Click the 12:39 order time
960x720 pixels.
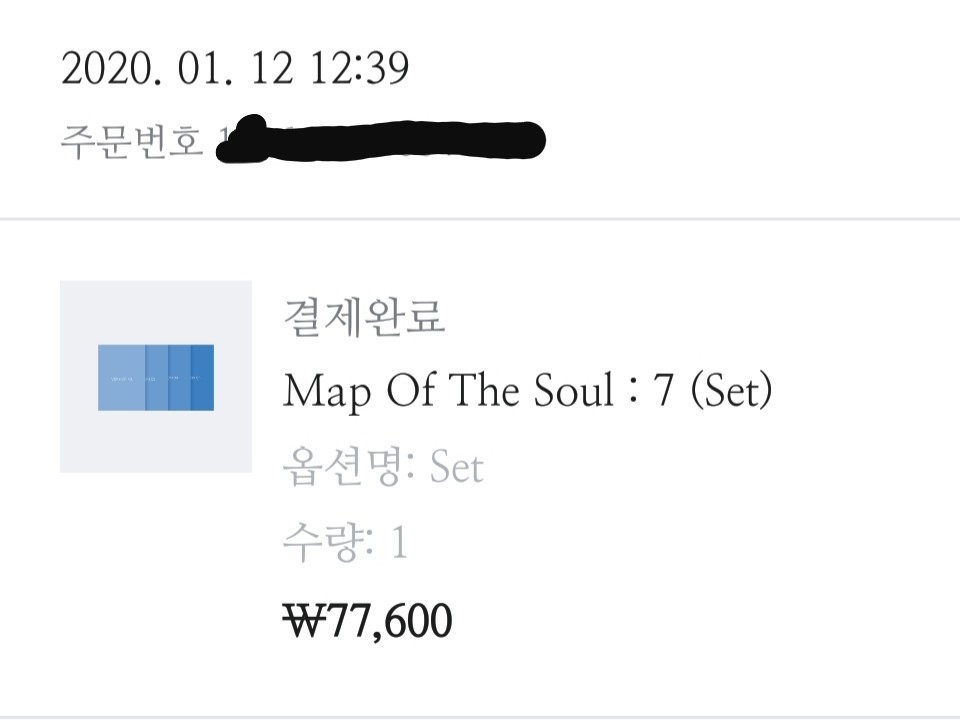point(359,70)
